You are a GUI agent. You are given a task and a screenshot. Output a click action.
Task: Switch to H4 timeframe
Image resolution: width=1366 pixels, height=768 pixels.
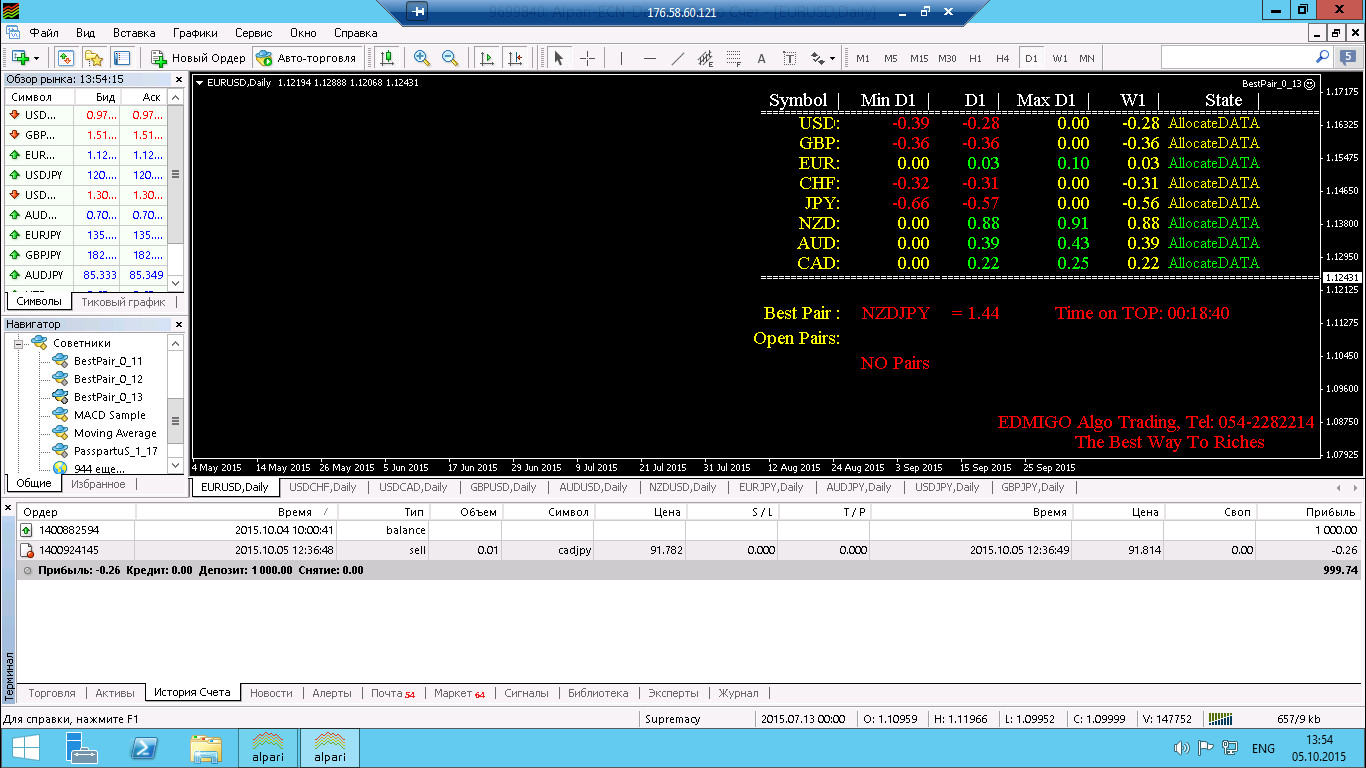[1003, 58]
